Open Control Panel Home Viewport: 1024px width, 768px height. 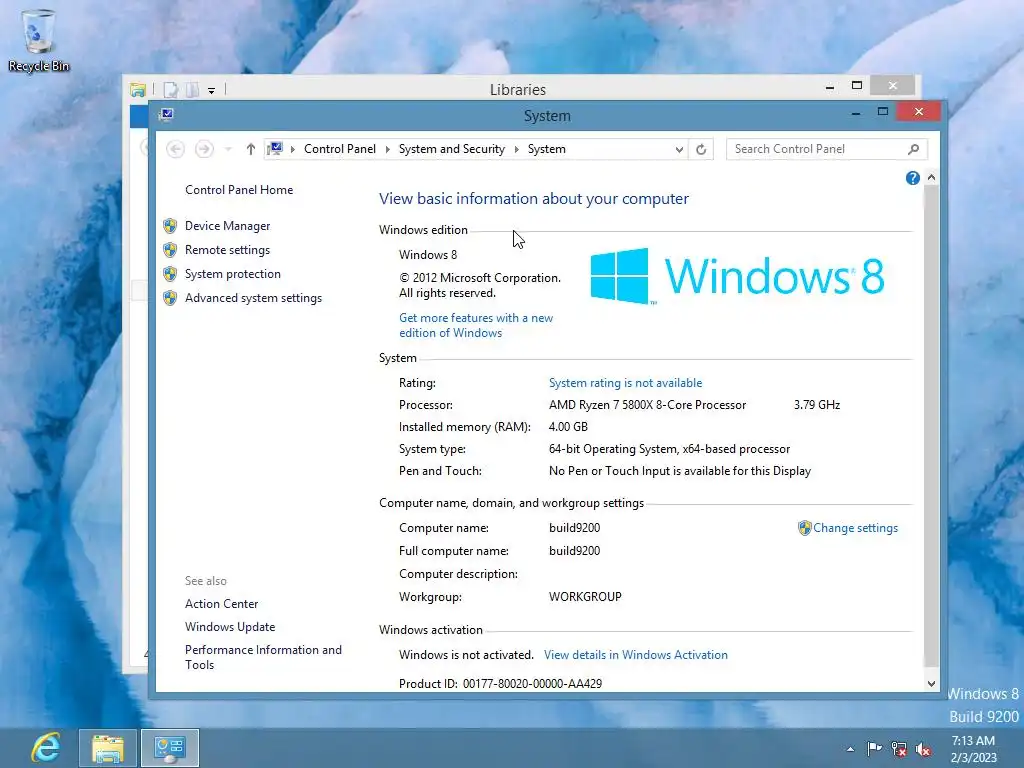pos(239,190)
